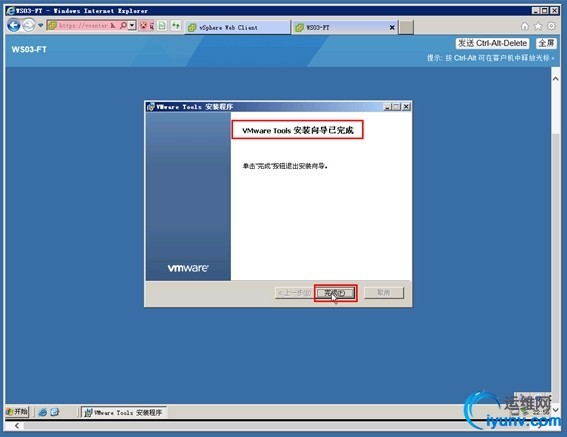The width and height of the screenshot is (567, 437).
Task: Click the IE Forward arrow button
Action: pos(29,25)
